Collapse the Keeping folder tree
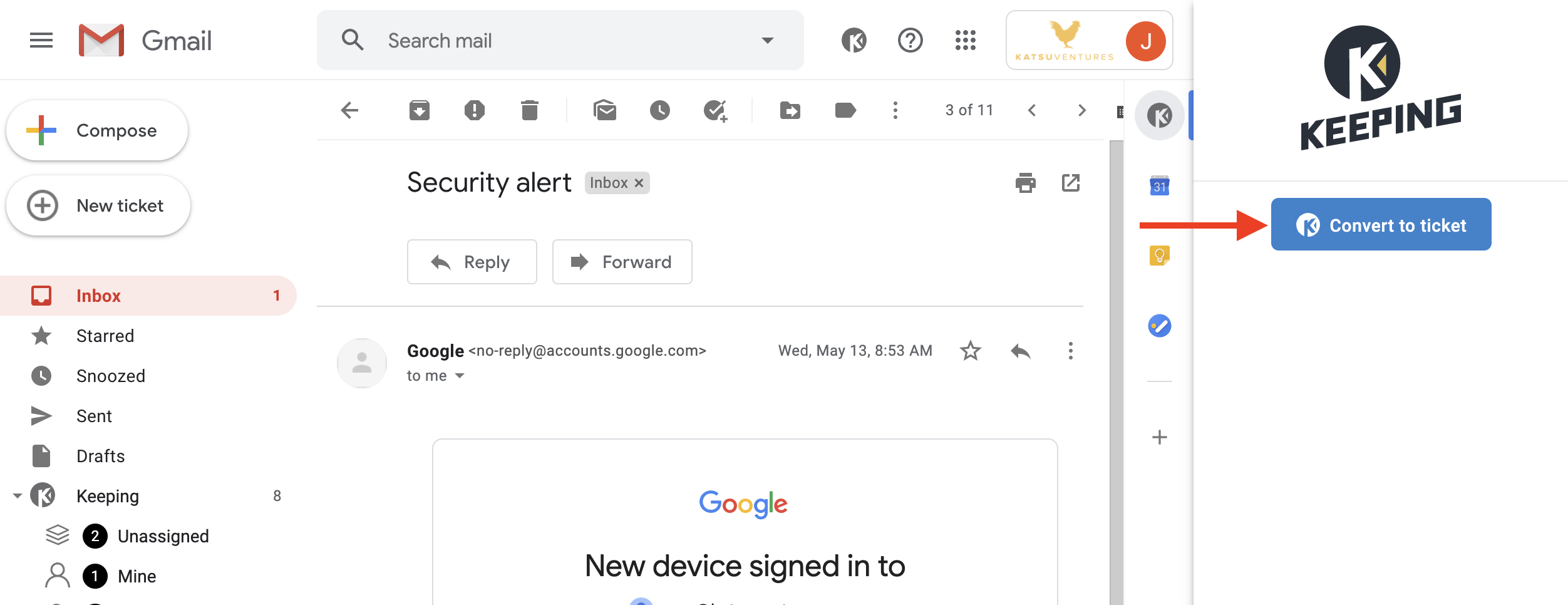The image size is (1568, 605). coord(18,496)
